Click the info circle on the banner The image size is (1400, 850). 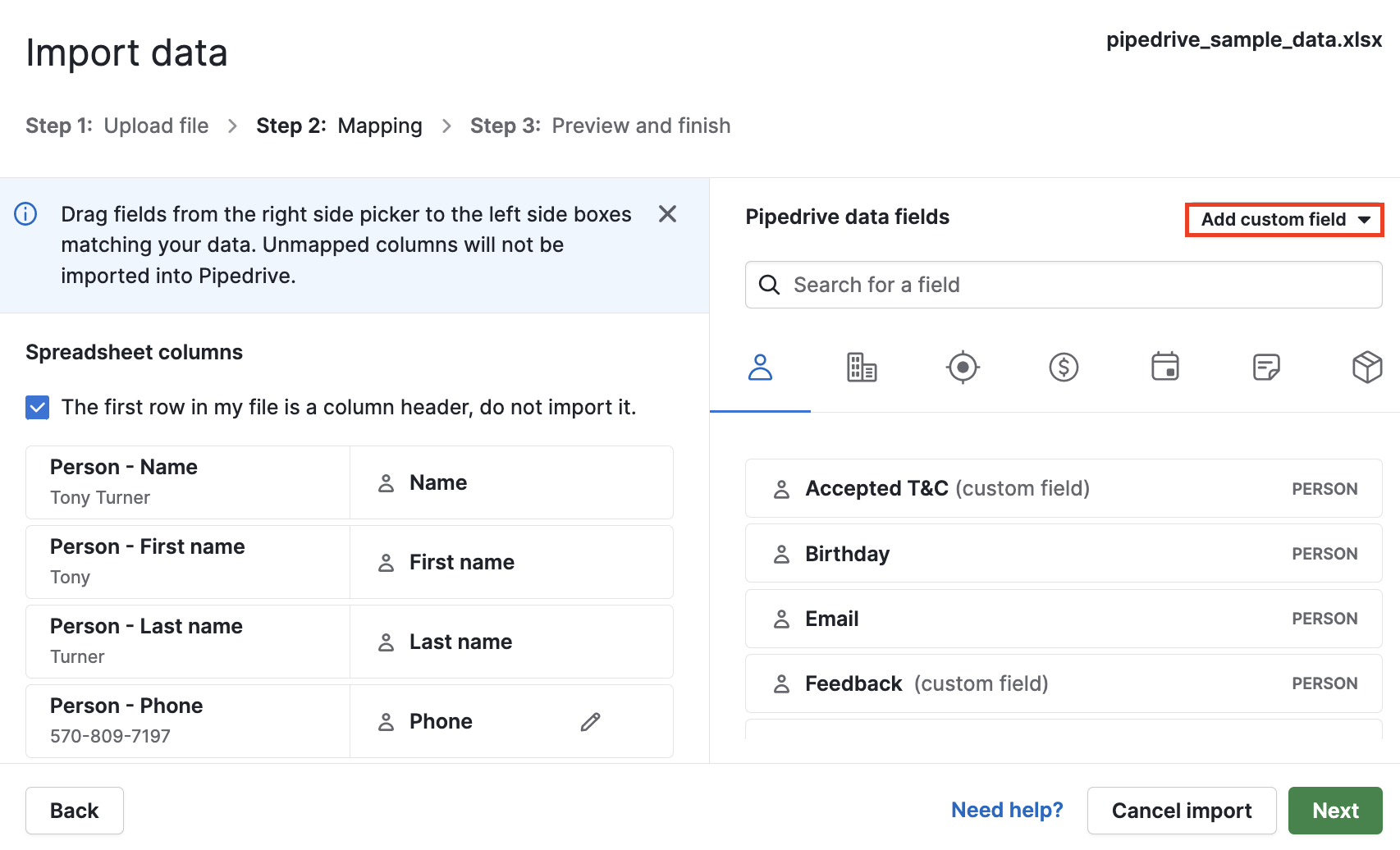coord(25,213)
